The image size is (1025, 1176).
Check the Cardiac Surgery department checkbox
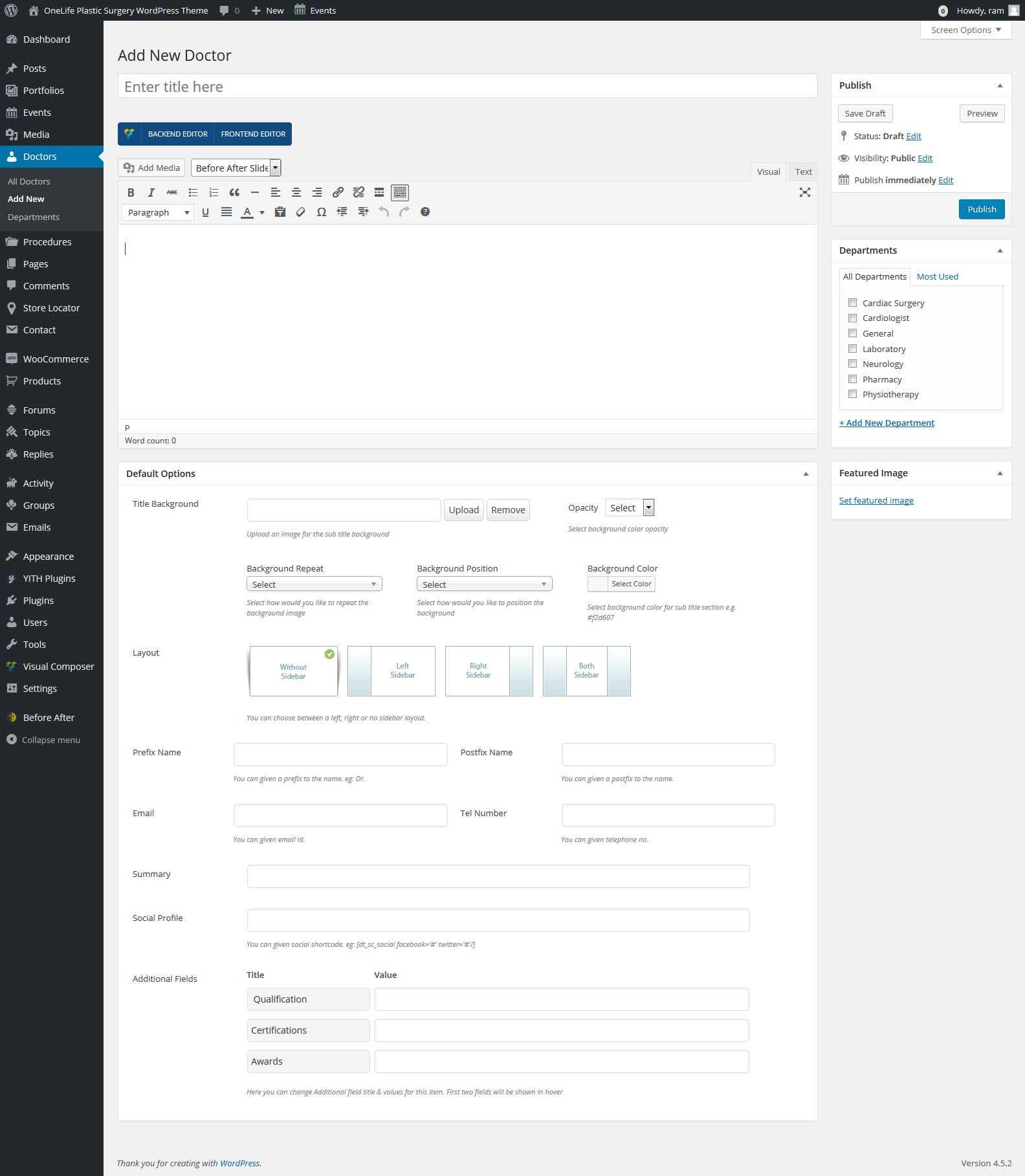pos(852,303)
